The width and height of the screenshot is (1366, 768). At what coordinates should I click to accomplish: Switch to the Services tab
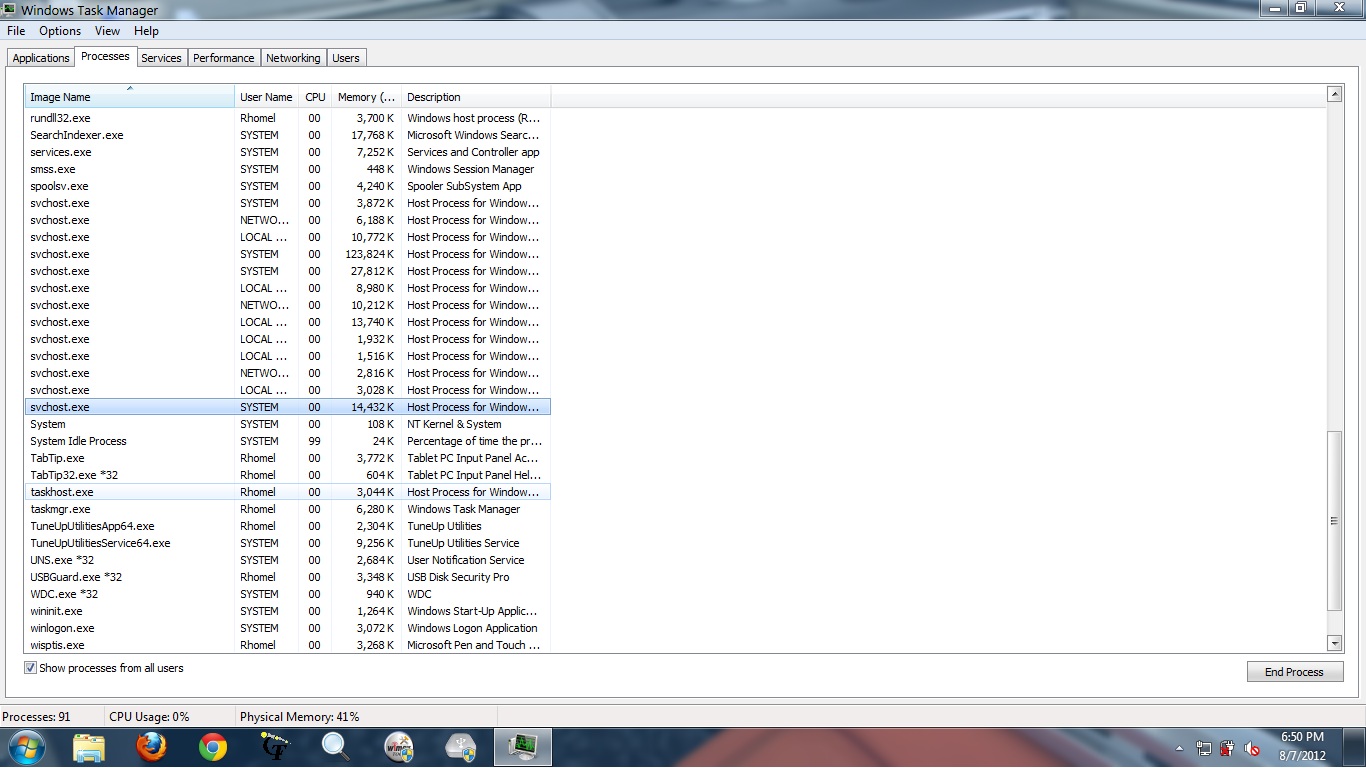click(x=161, y=58)
